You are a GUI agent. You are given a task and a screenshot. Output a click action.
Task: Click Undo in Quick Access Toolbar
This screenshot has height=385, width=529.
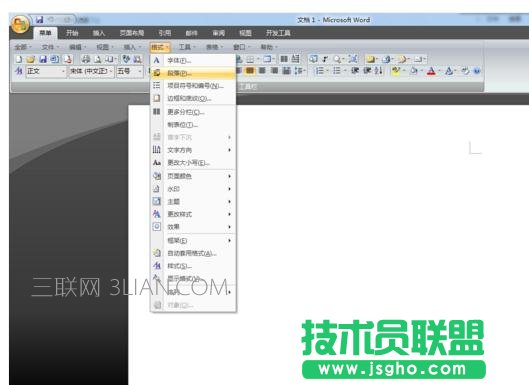point(51,20)
